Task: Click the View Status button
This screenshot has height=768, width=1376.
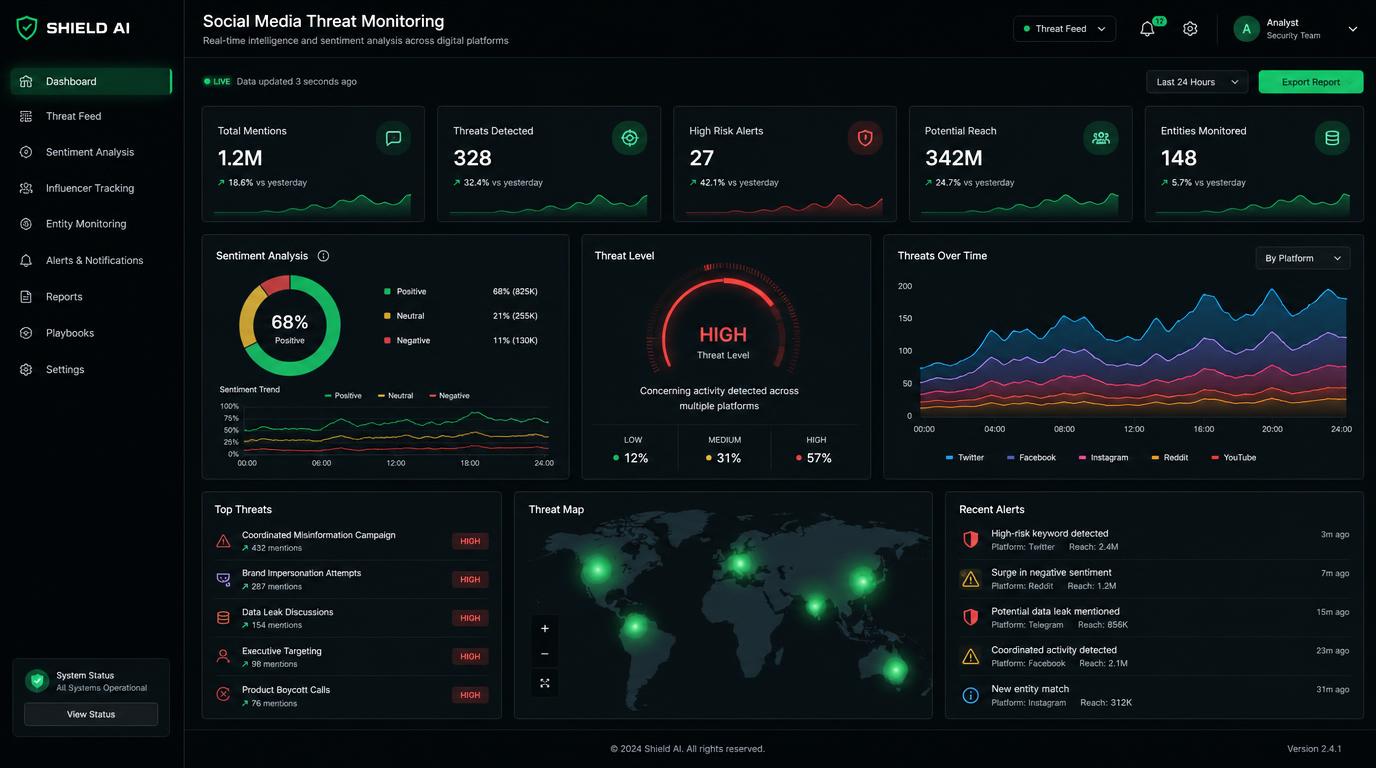Action: coord(91,714)
